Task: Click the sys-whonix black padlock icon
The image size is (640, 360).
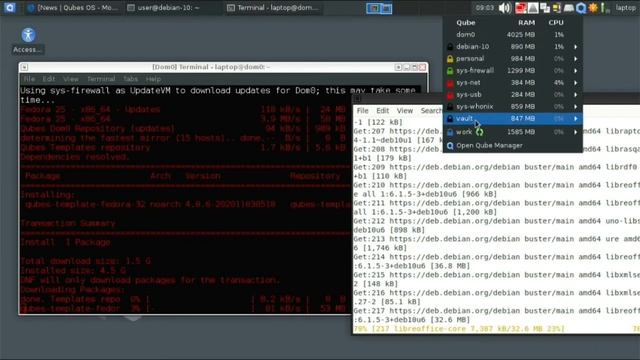Action: click(x=450, y=107)
